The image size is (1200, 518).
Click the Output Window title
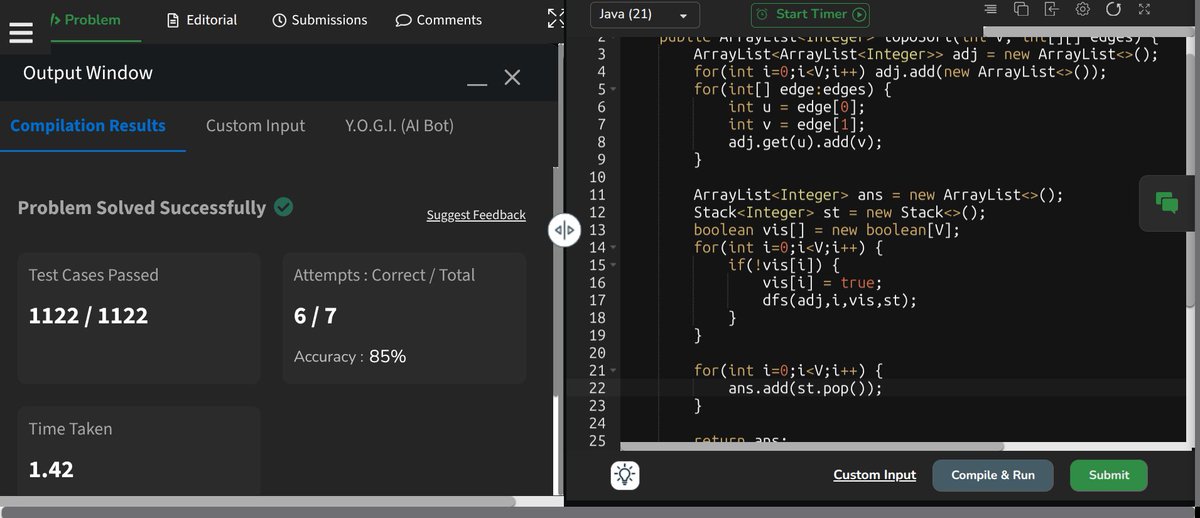click(x=88, y=73)
